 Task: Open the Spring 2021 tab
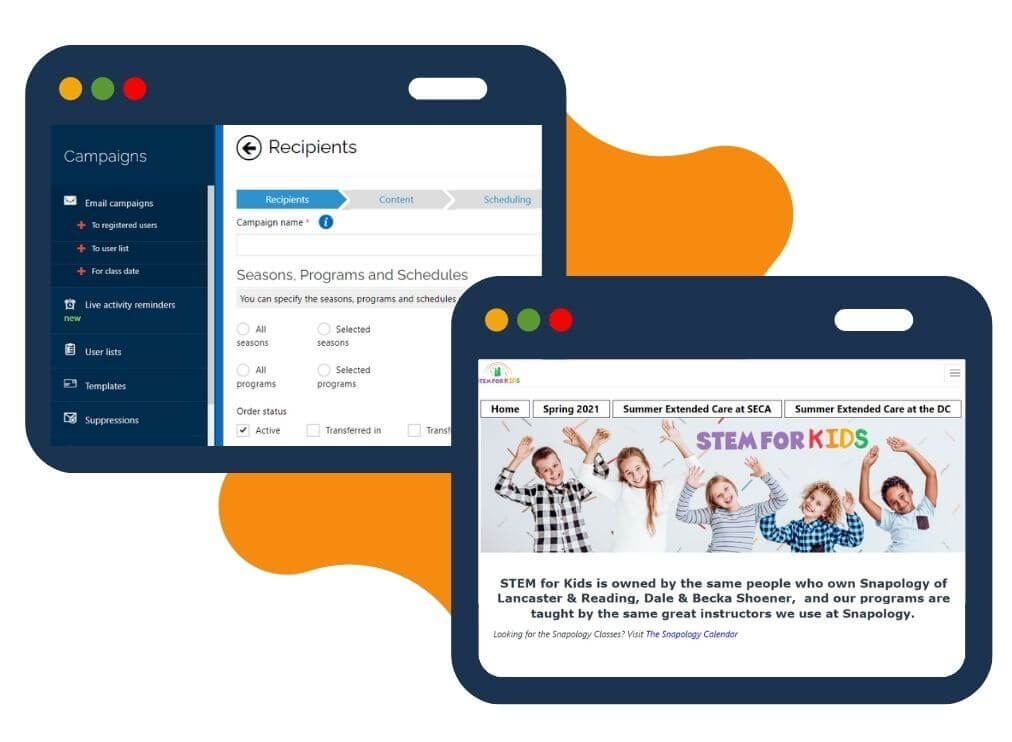tap(571, 409)
